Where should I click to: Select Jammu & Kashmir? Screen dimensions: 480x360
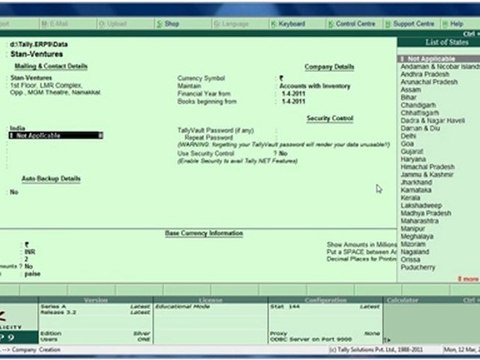pyautogui.click(x=427, y=174)
